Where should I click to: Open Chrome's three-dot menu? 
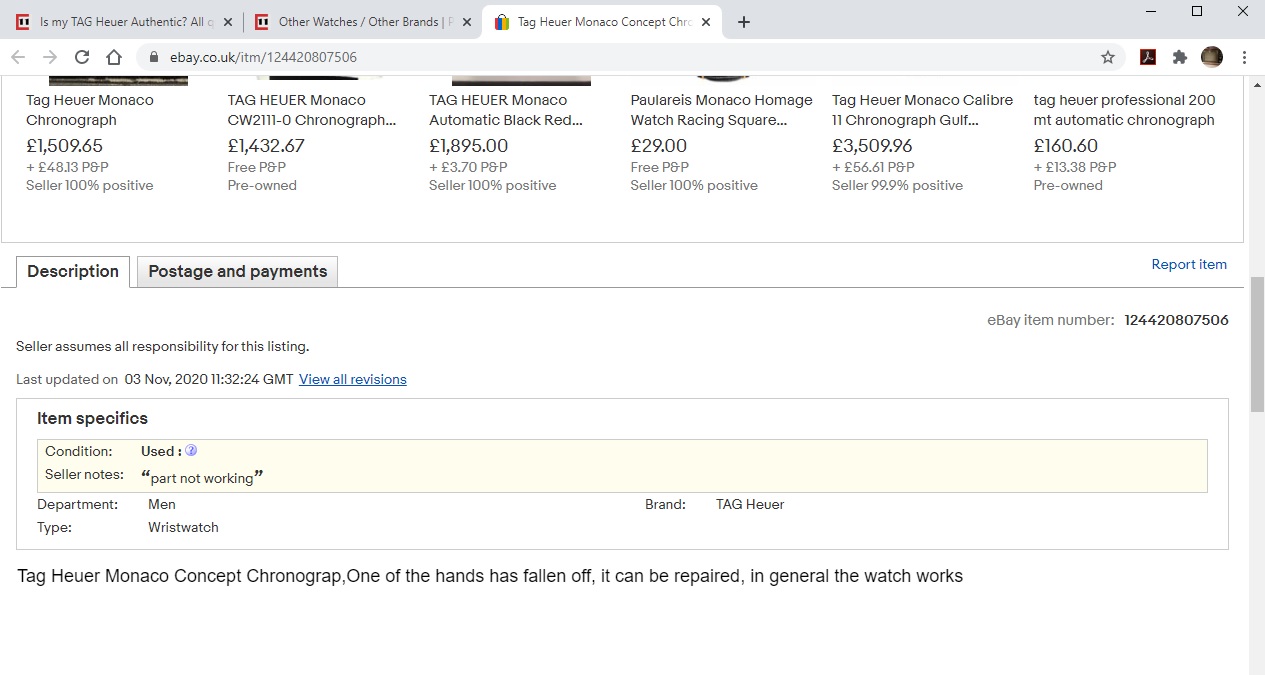(x=1244, y=57)
